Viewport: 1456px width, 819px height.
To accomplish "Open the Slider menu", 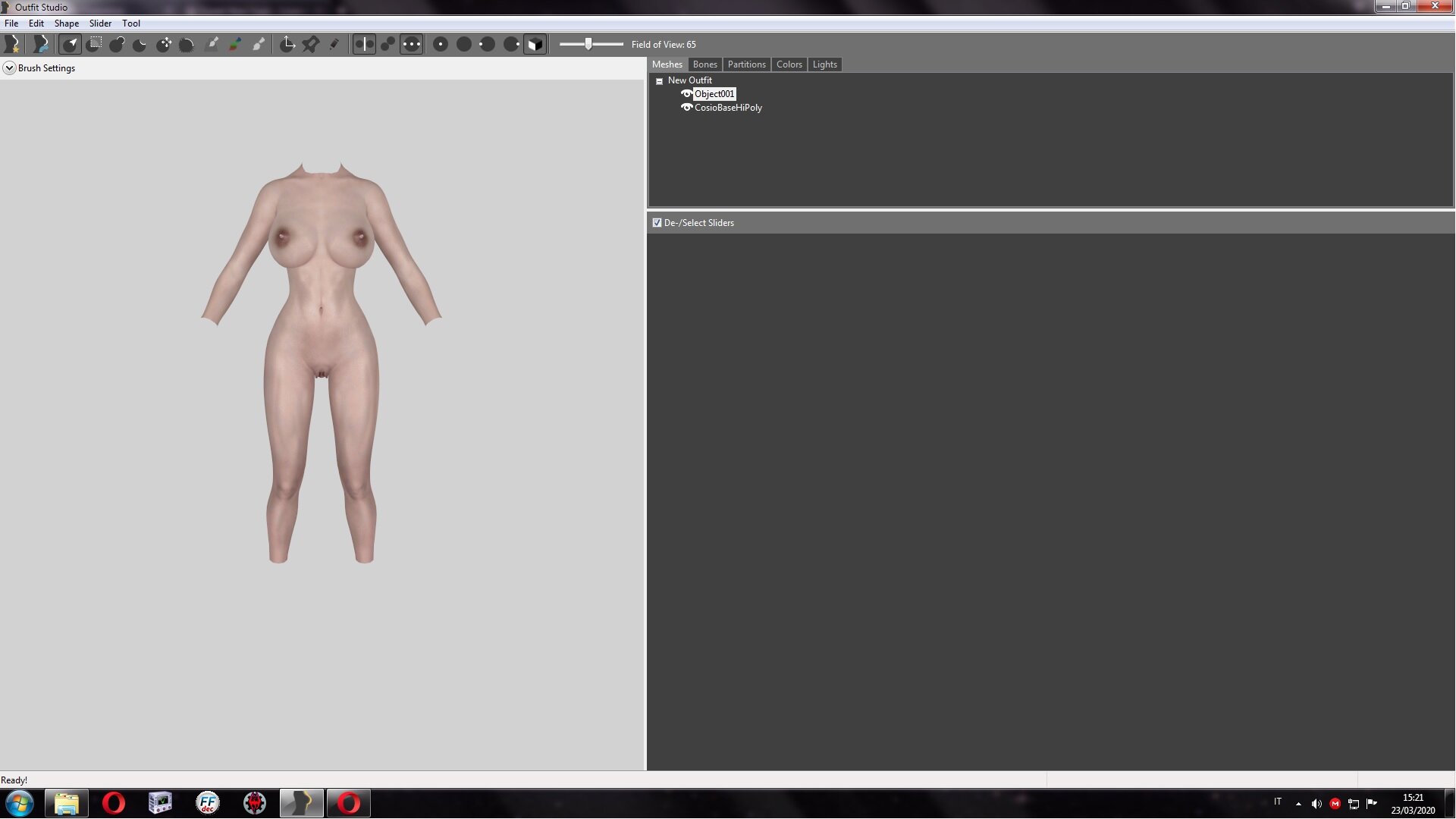I will pos(100,24).
